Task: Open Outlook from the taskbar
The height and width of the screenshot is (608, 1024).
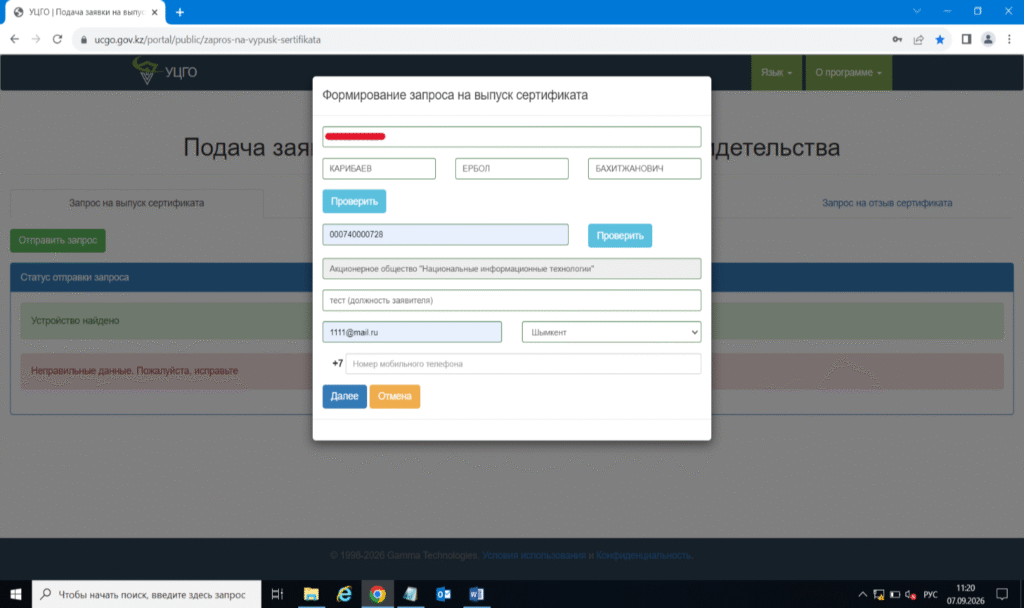Action: click(443, 594)
